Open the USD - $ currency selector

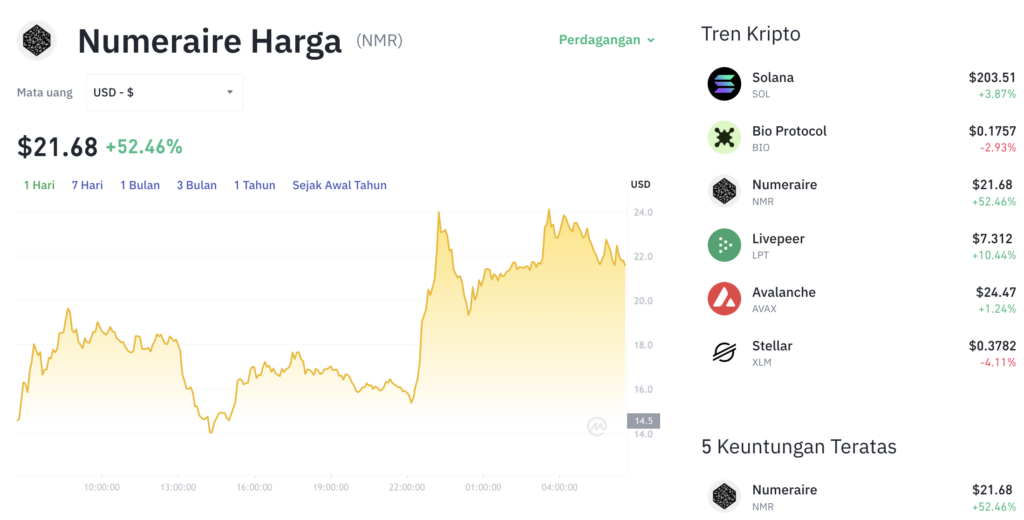pyautogui.click(x=164, y=92)
